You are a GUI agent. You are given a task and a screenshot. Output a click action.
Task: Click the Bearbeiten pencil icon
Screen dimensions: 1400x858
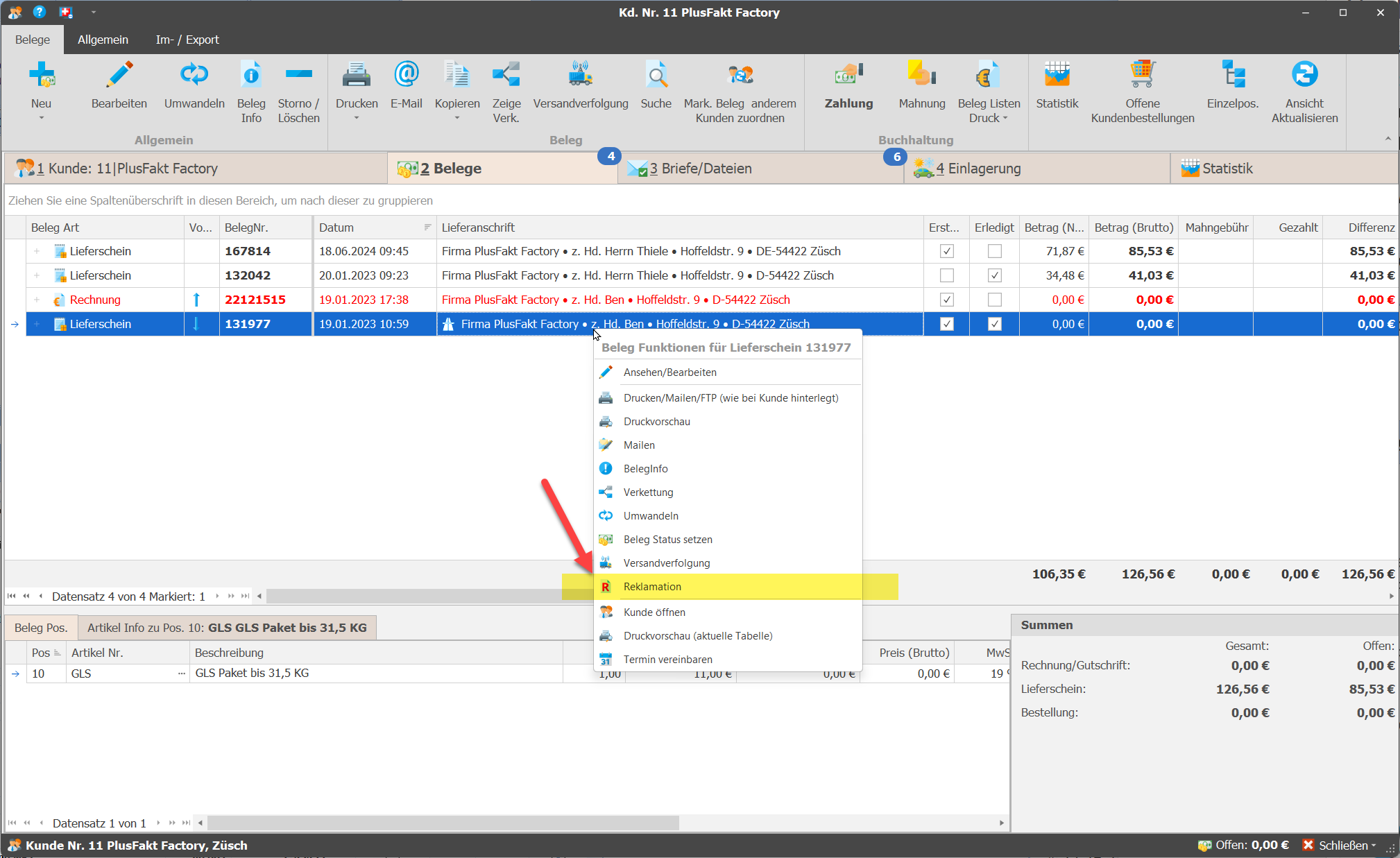119,74
